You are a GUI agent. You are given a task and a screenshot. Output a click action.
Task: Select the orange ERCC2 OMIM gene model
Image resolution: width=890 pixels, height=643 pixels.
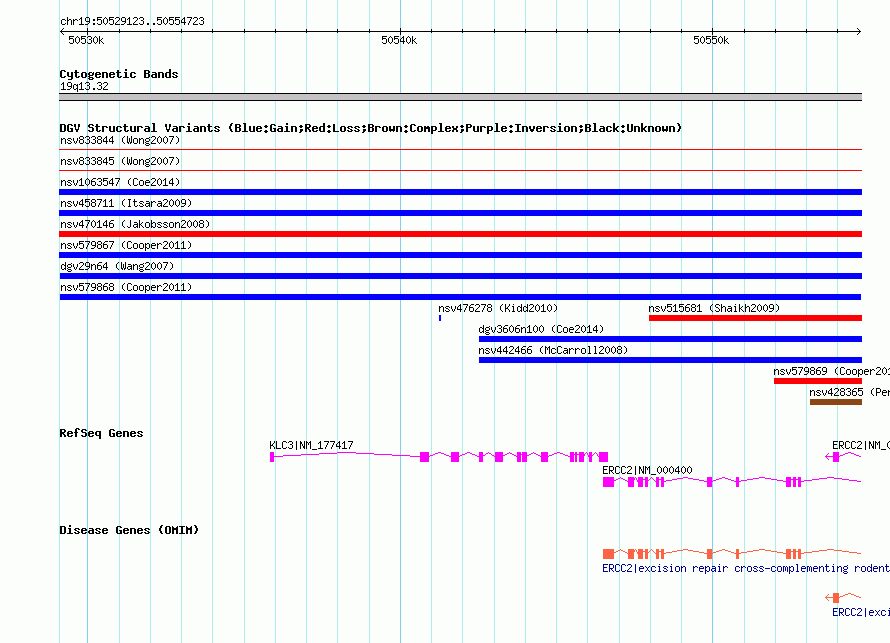click(732, 553)
